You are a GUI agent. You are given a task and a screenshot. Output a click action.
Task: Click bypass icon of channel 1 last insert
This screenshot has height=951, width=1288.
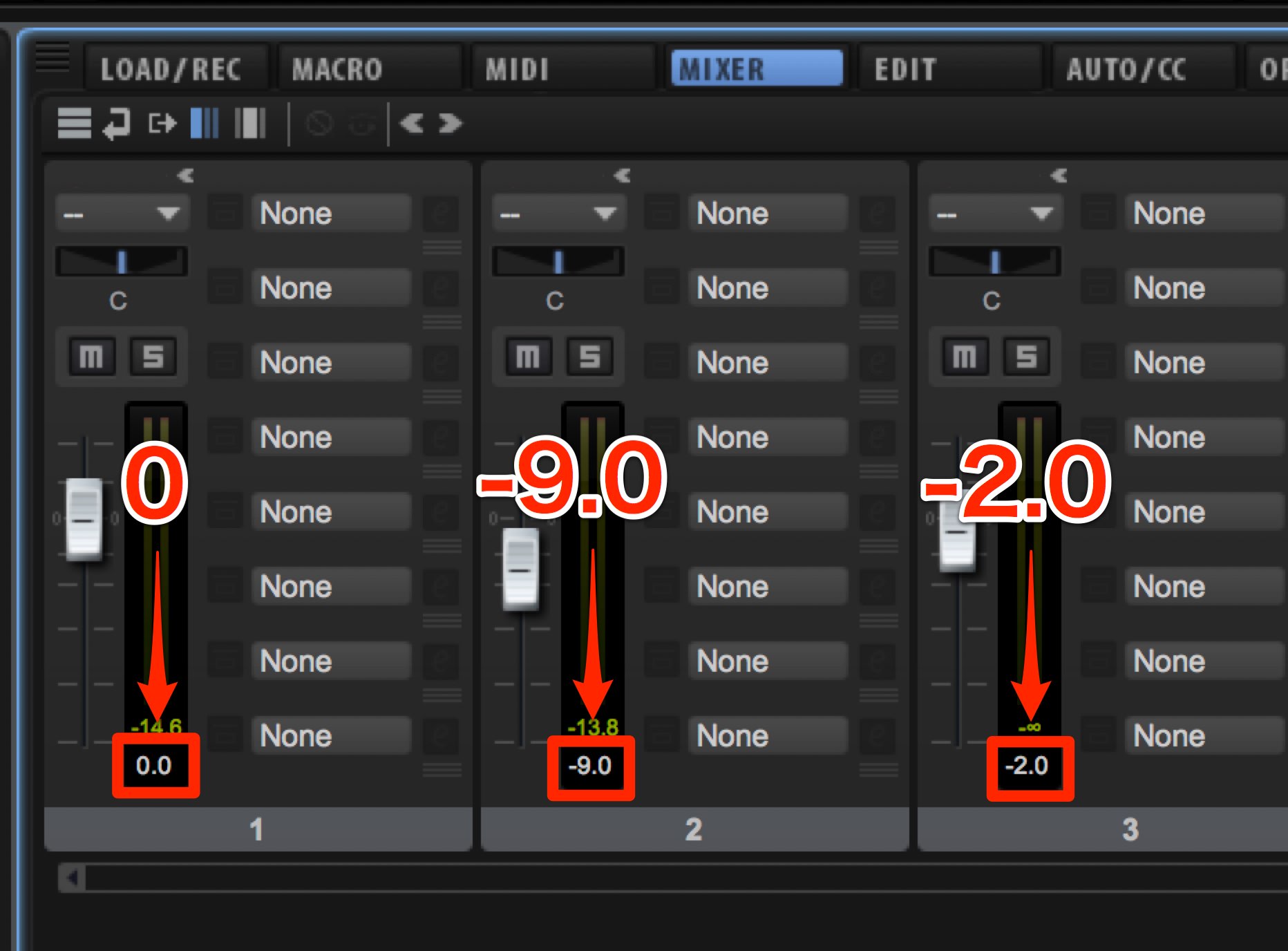click(225, 735)
